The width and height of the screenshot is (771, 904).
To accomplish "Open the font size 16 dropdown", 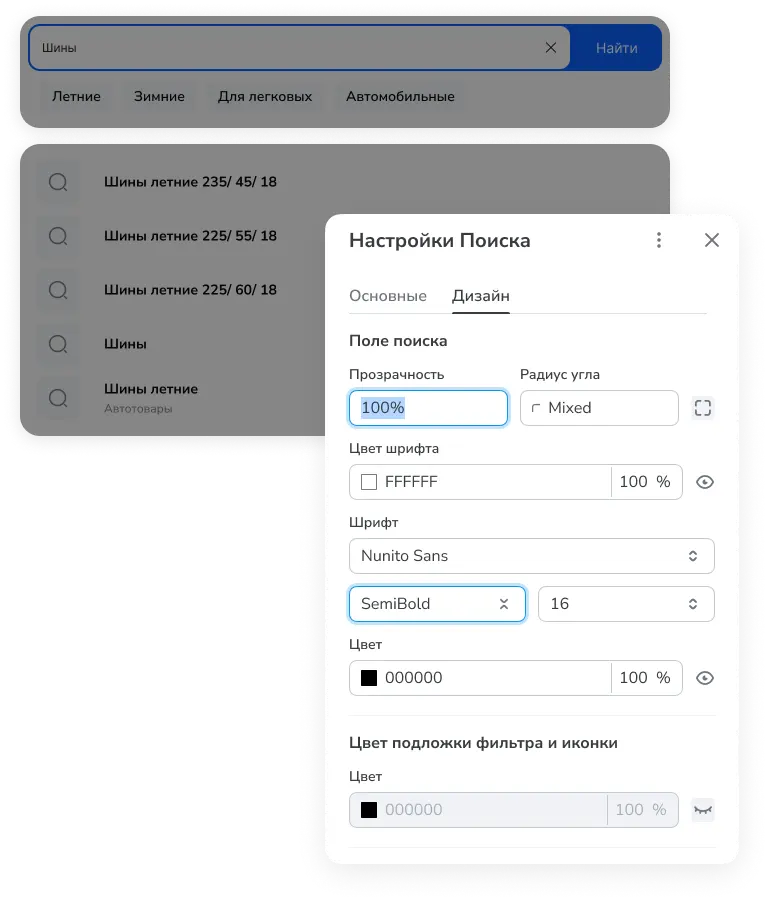I will (626, 604).
